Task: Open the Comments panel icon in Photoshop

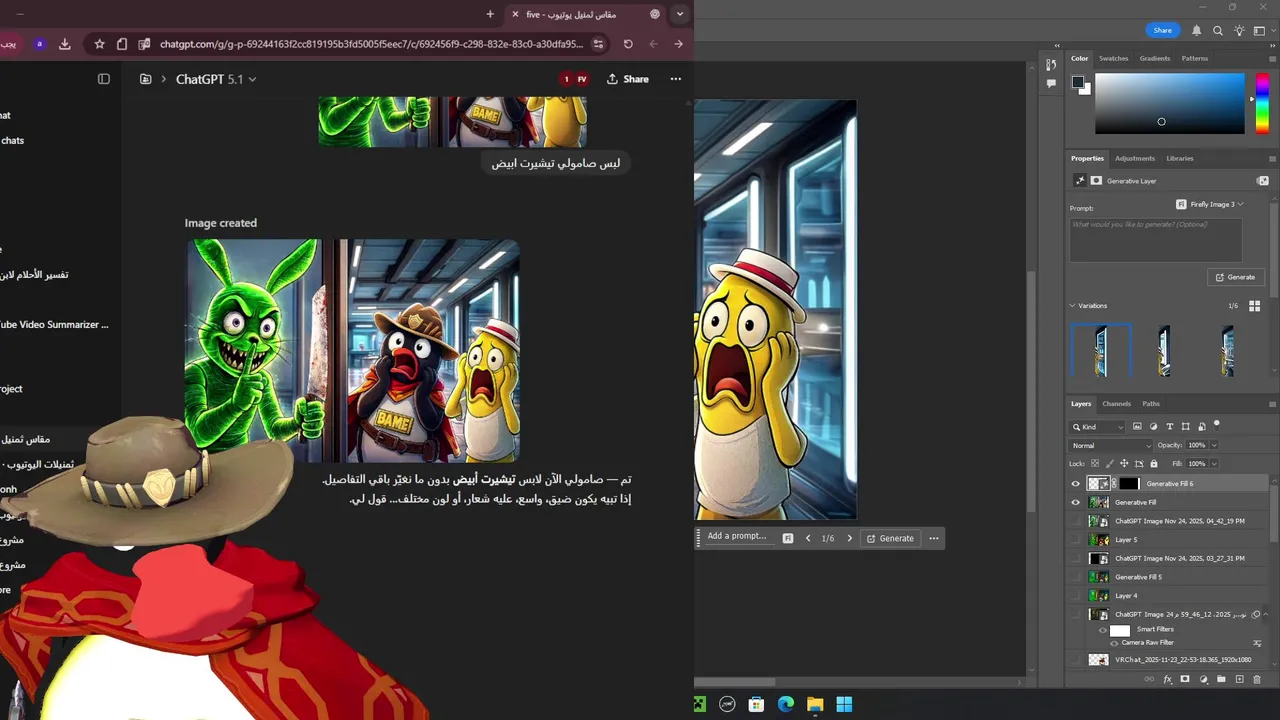Action: [x=1051, y=84]
